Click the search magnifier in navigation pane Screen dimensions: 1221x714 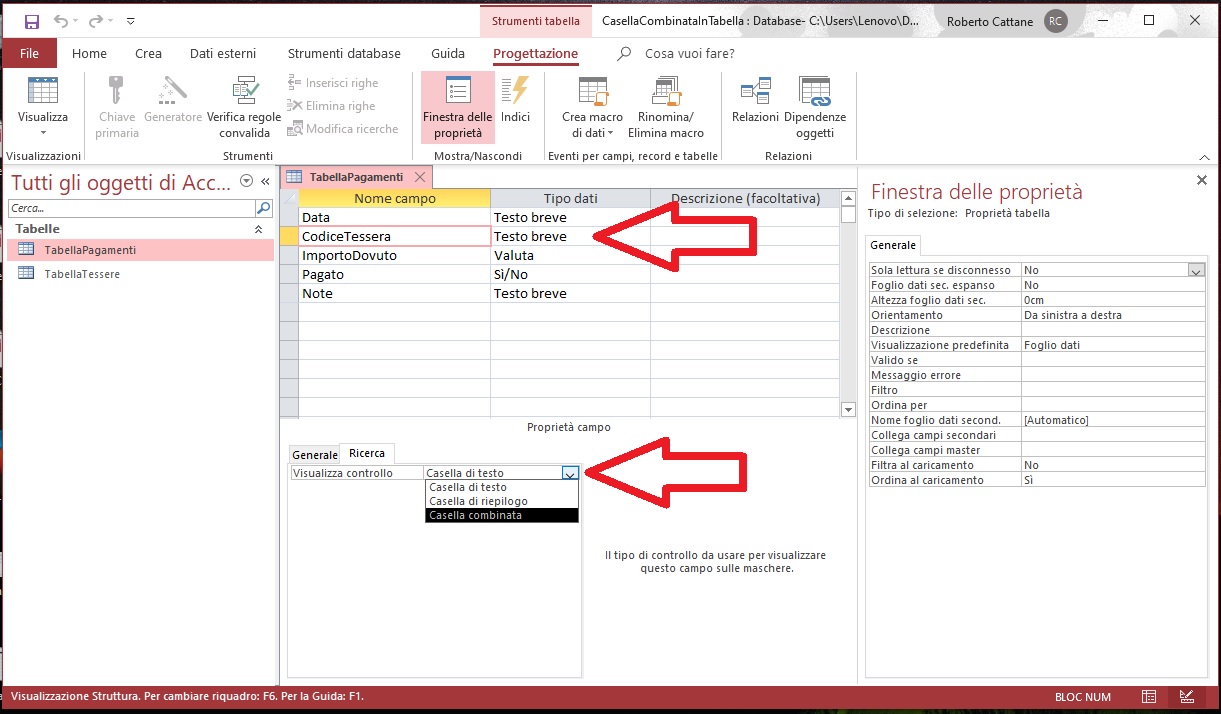point(264,208)
